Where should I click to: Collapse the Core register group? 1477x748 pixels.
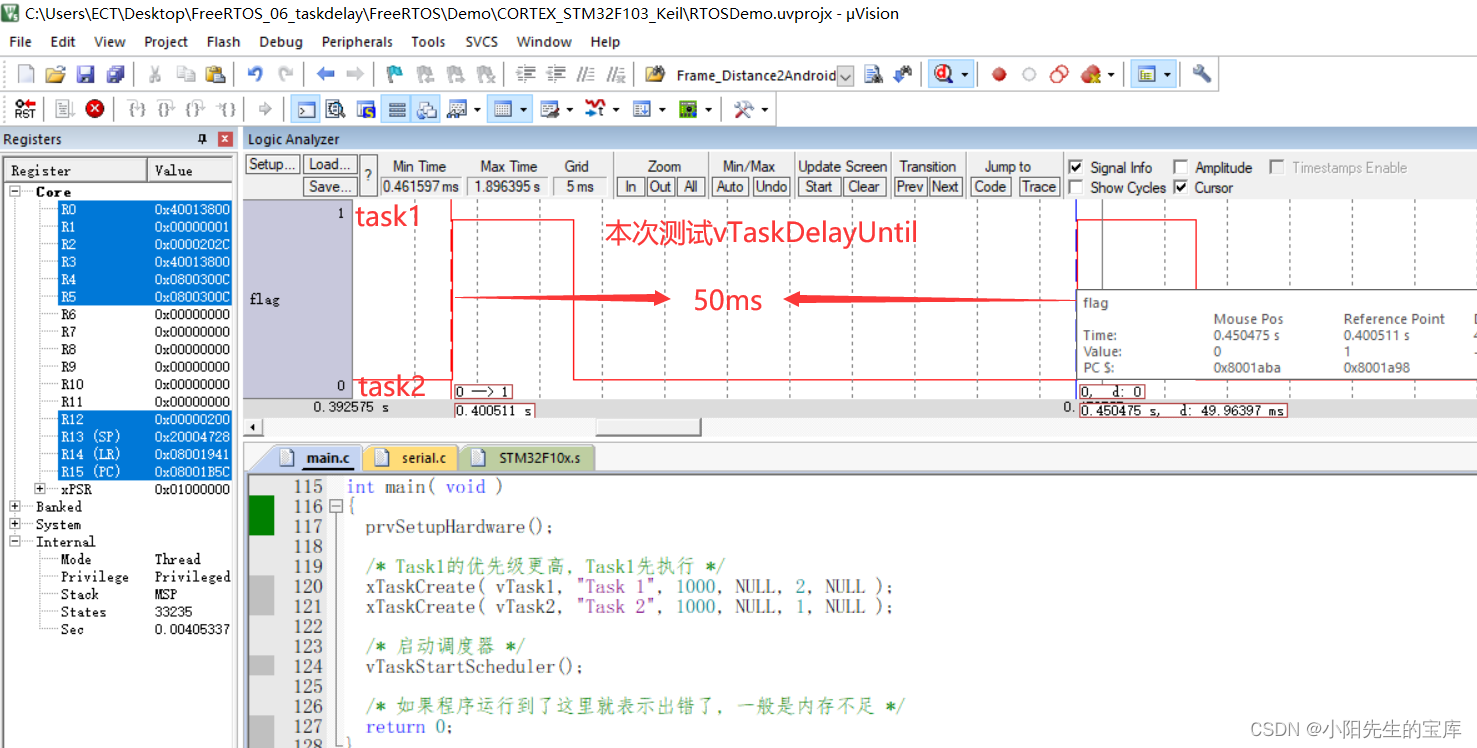(16, 191)
